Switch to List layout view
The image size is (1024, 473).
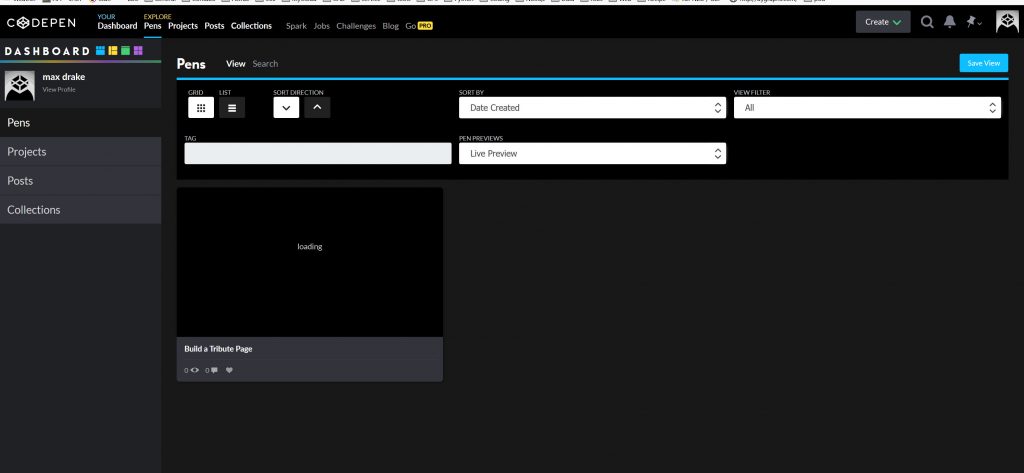pyautogui.click(x=231, y=107)
